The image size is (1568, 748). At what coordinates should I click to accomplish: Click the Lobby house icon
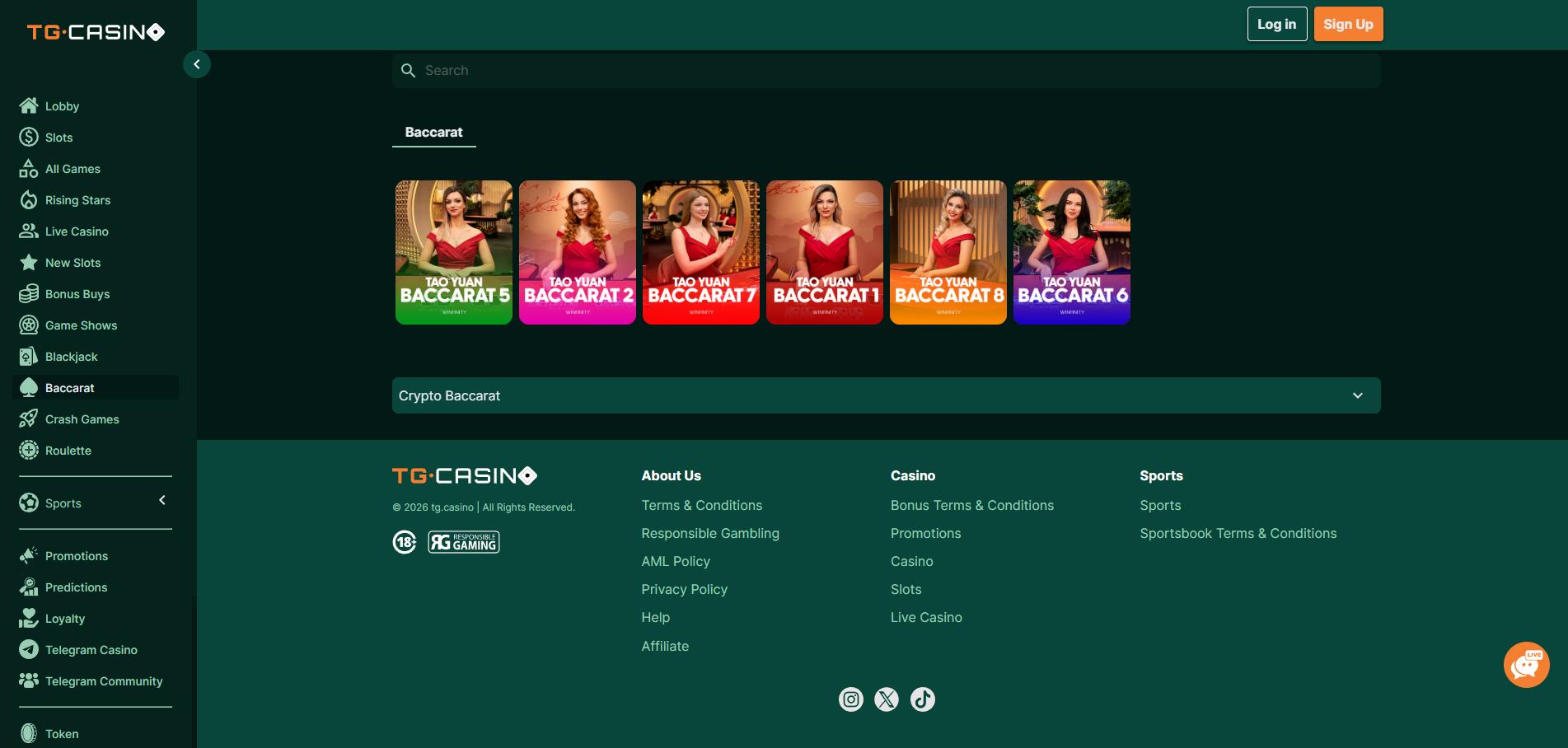coord(29,105)
